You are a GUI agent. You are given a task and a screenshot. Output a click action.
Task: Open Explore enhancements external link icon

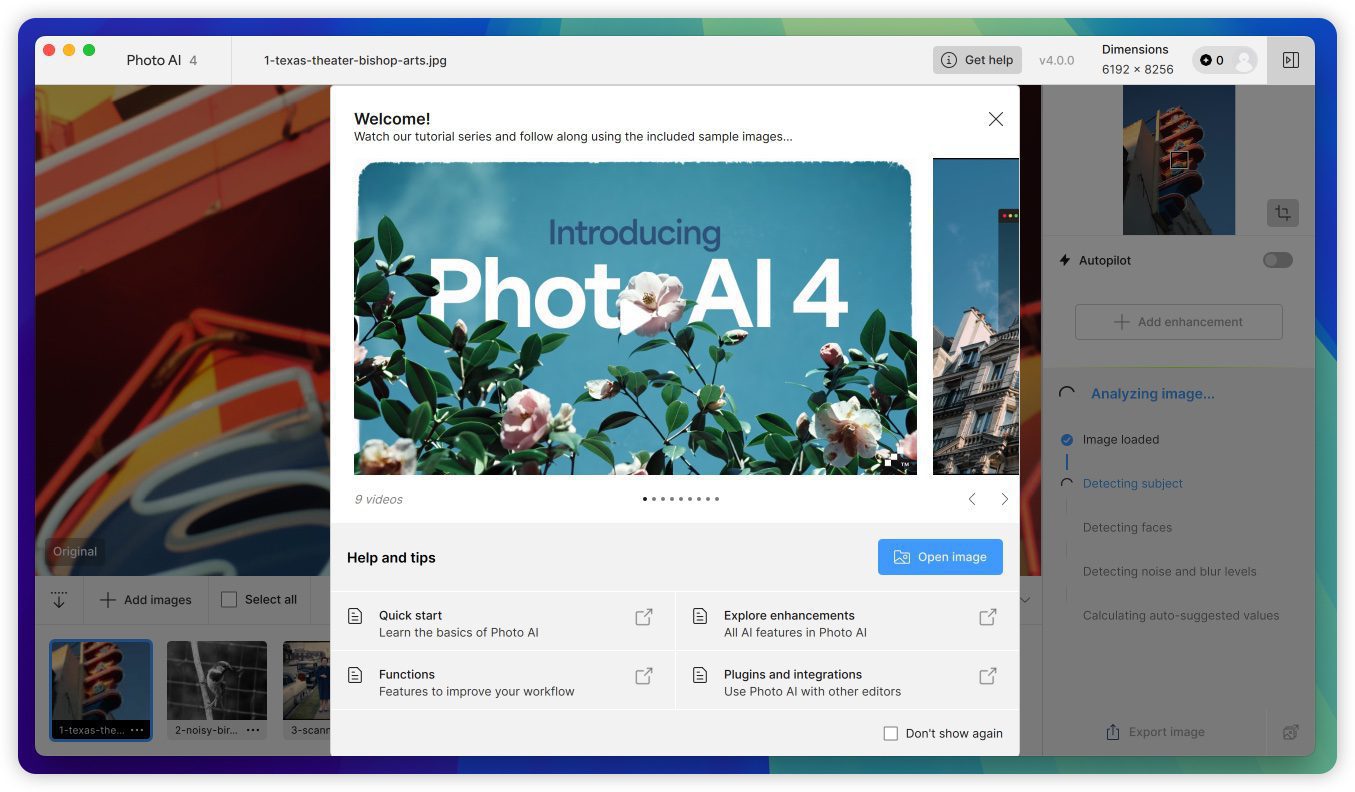(987, 617)
